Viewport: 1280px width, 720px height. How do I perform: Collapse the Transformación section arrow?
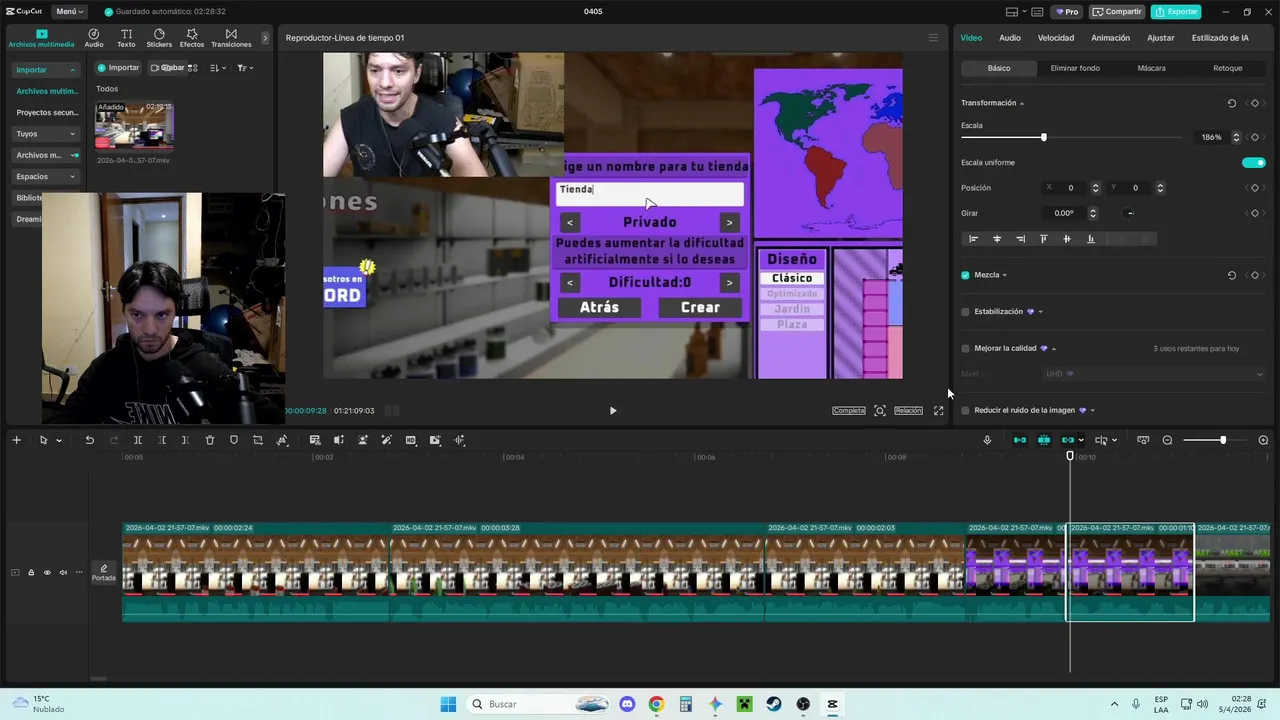tap(1021, 103)
